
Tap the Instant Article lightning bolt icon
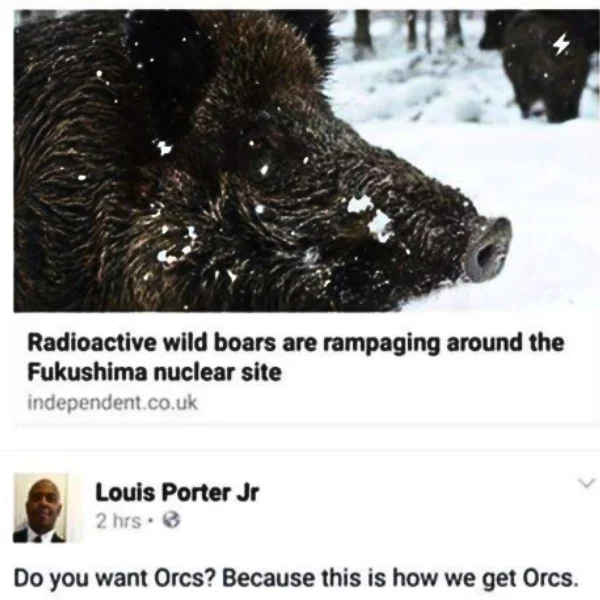coord(562,44)
